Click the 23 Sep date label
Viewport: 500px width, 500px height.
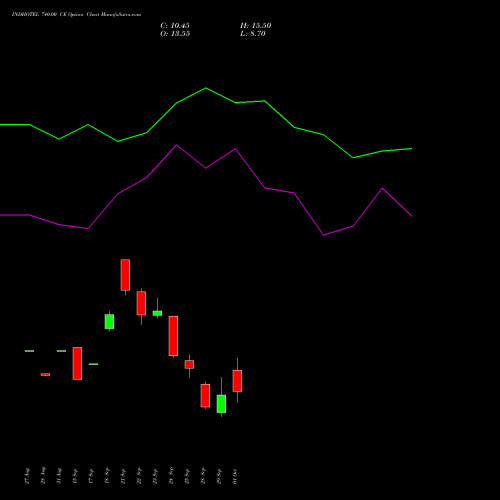click(x=155, y=476)
